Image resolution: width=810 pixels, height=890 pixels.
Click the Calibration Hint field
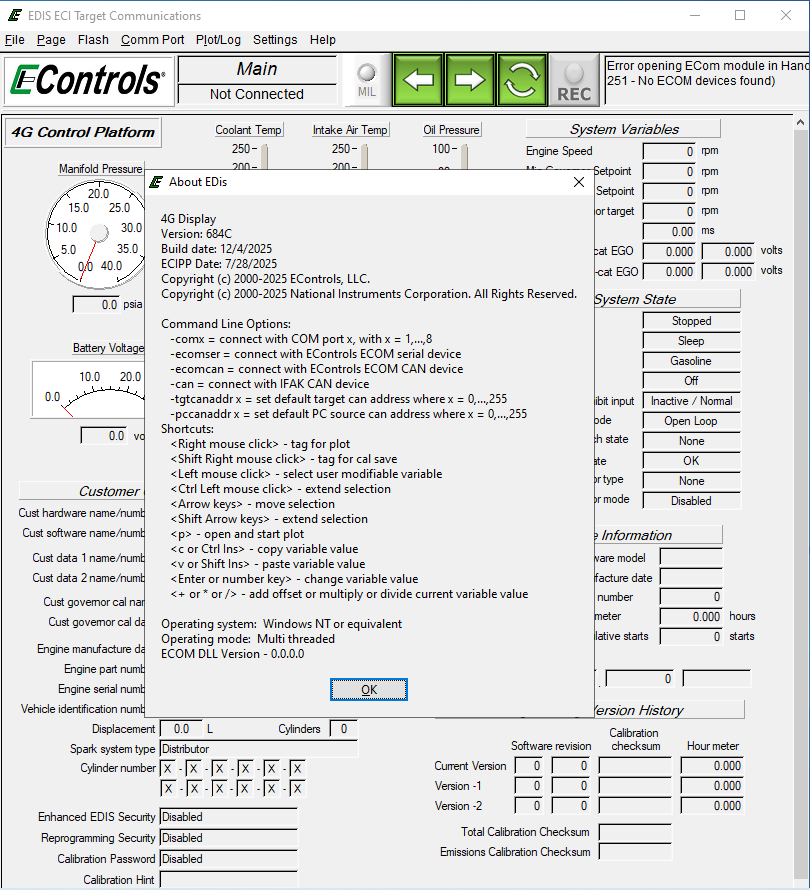tap(229, 880)
